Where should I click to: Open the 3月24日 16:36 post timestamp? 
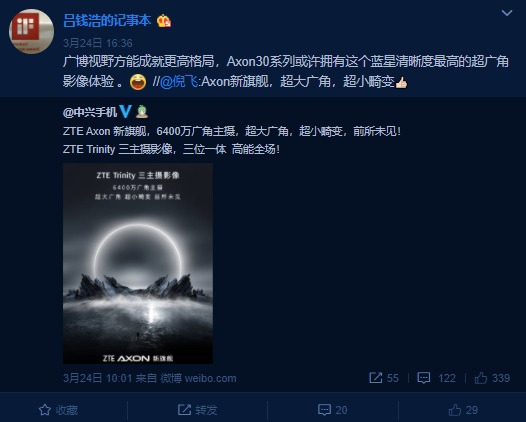pyautogui.click(x=98, y=43)
